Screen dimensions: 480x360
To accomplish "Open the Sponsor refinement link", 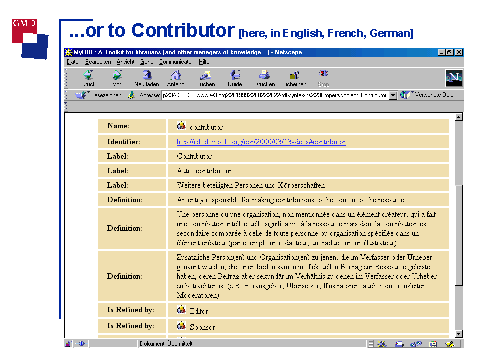I will point(202,327).
